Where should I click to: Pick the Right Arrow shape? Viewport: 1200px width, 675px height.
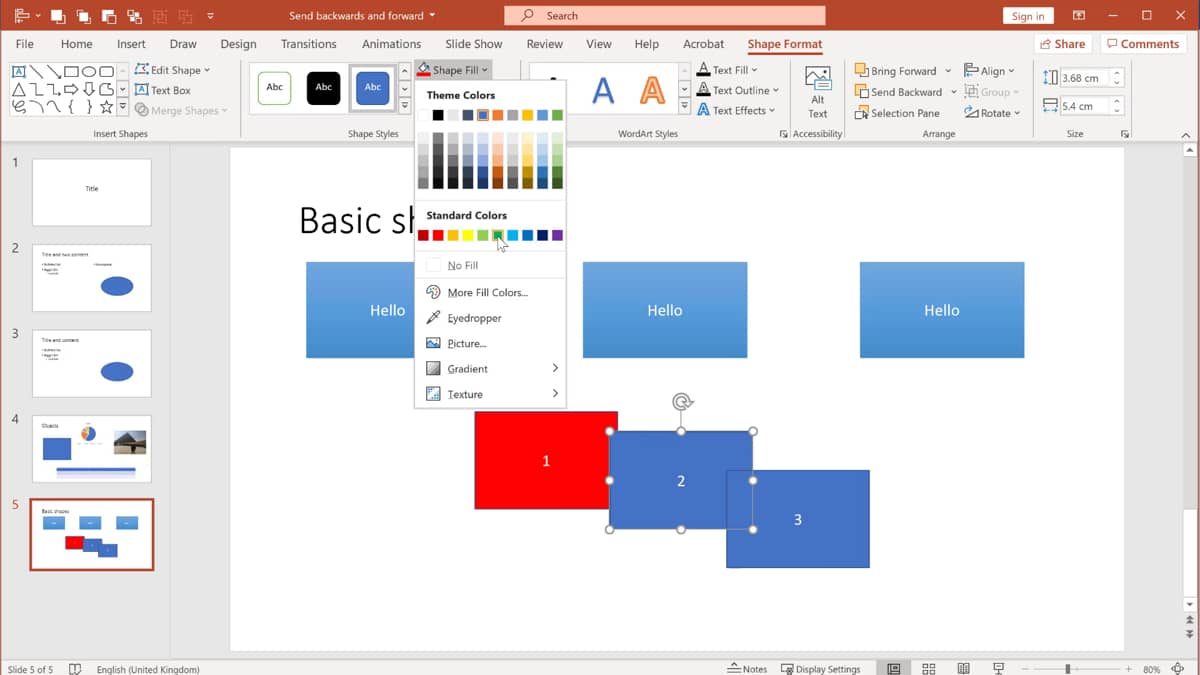point(71,90)
